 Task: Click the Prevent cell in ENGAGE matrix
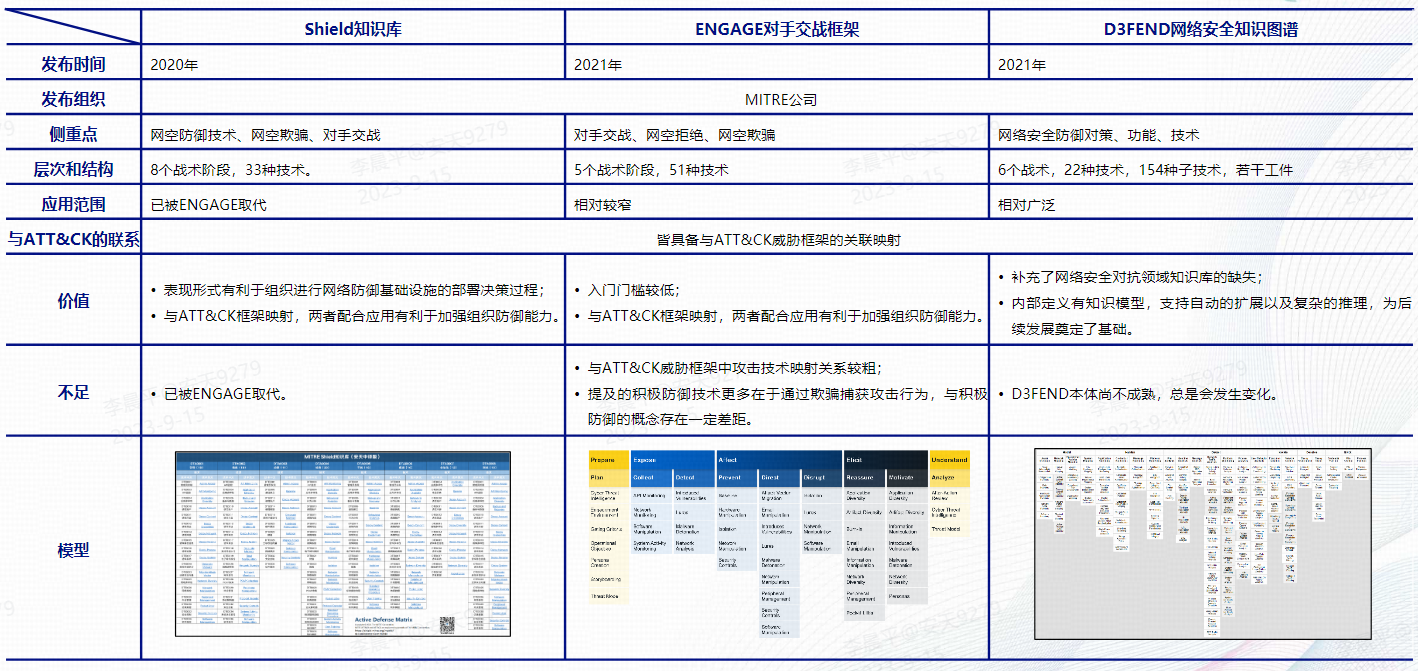point(737,478)
